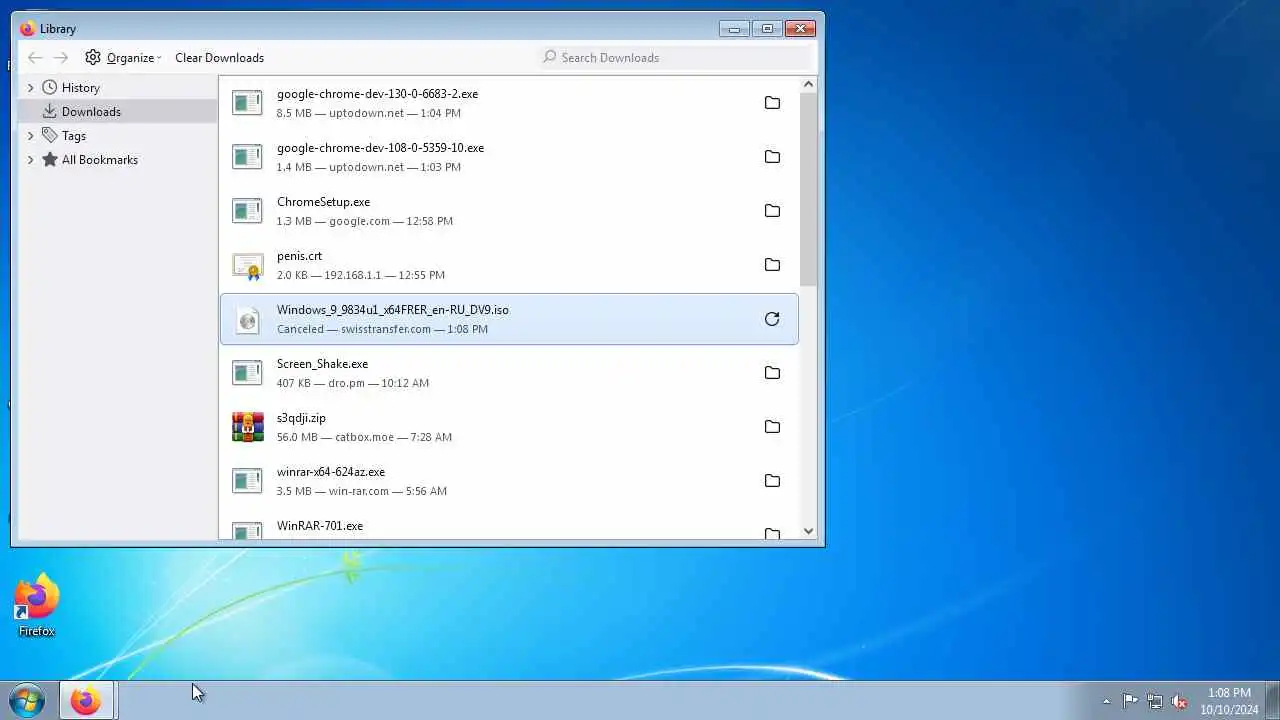Image resolution: width=1280 pixels, height=720 pixels.
Task: Minimize the Library window
Action: point(734,28)
